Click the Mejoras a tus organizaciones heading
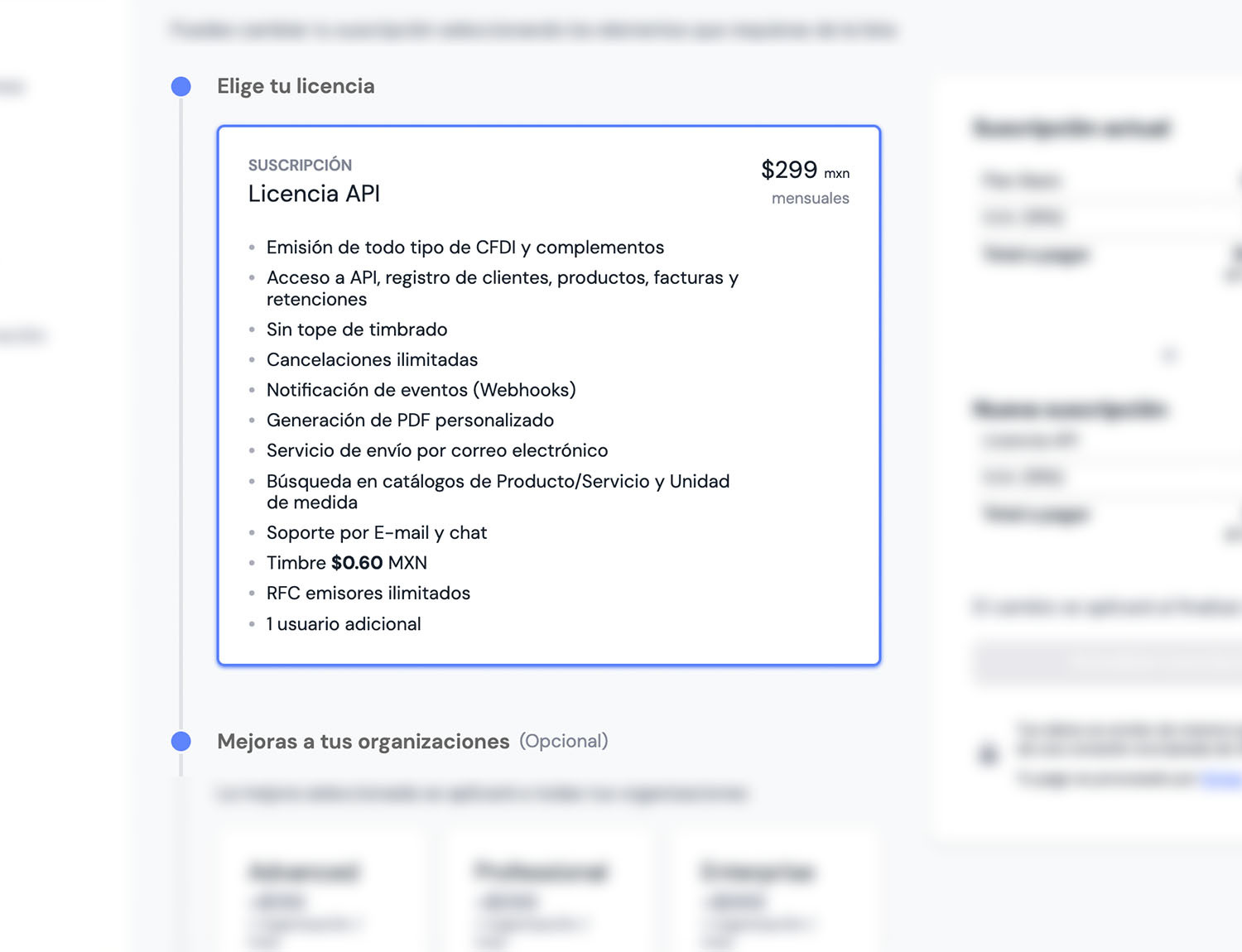 pos(363,741)
